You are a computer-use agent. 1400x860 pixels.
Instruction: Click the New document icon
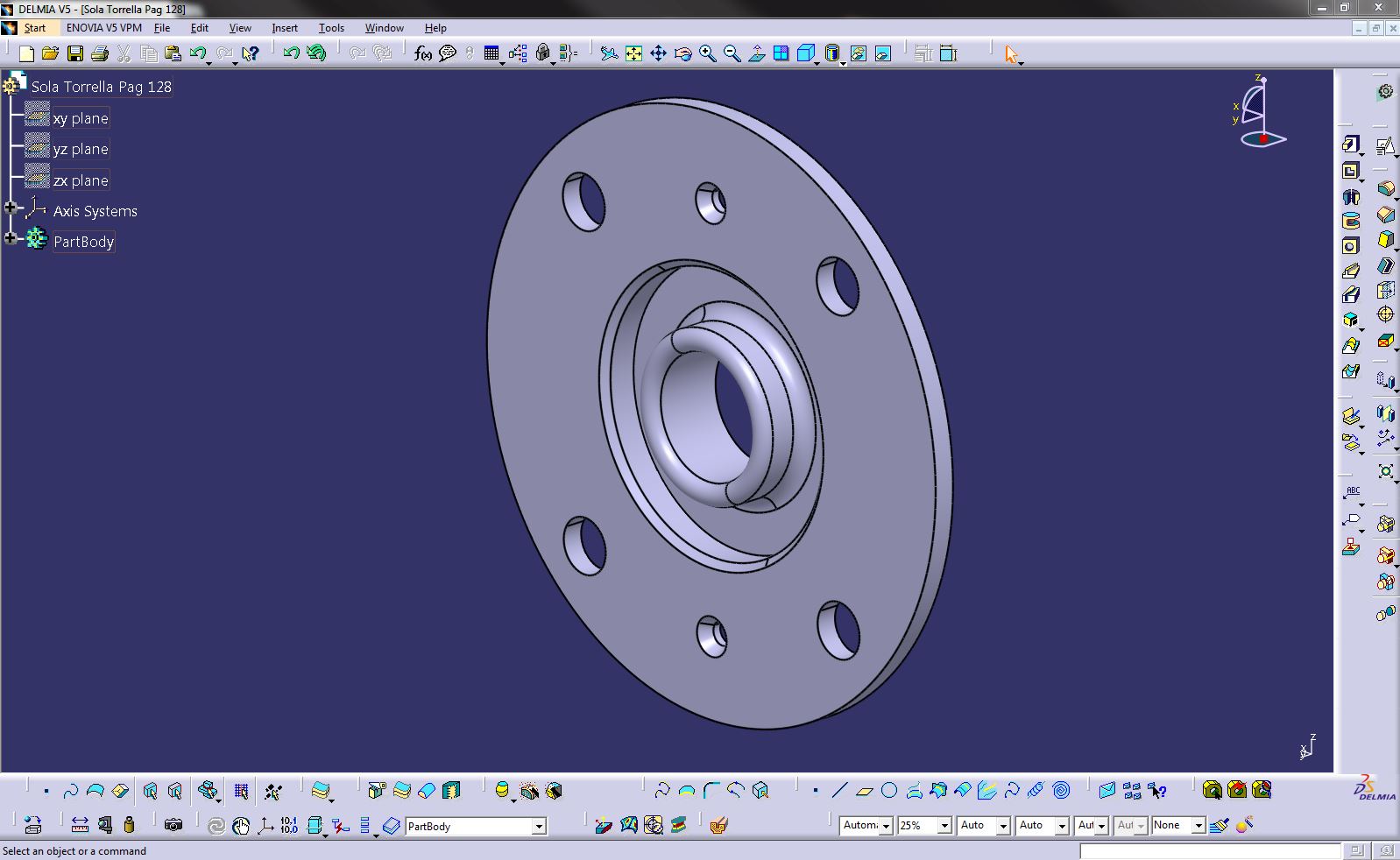pyautogui.click(x=26, y=54)
